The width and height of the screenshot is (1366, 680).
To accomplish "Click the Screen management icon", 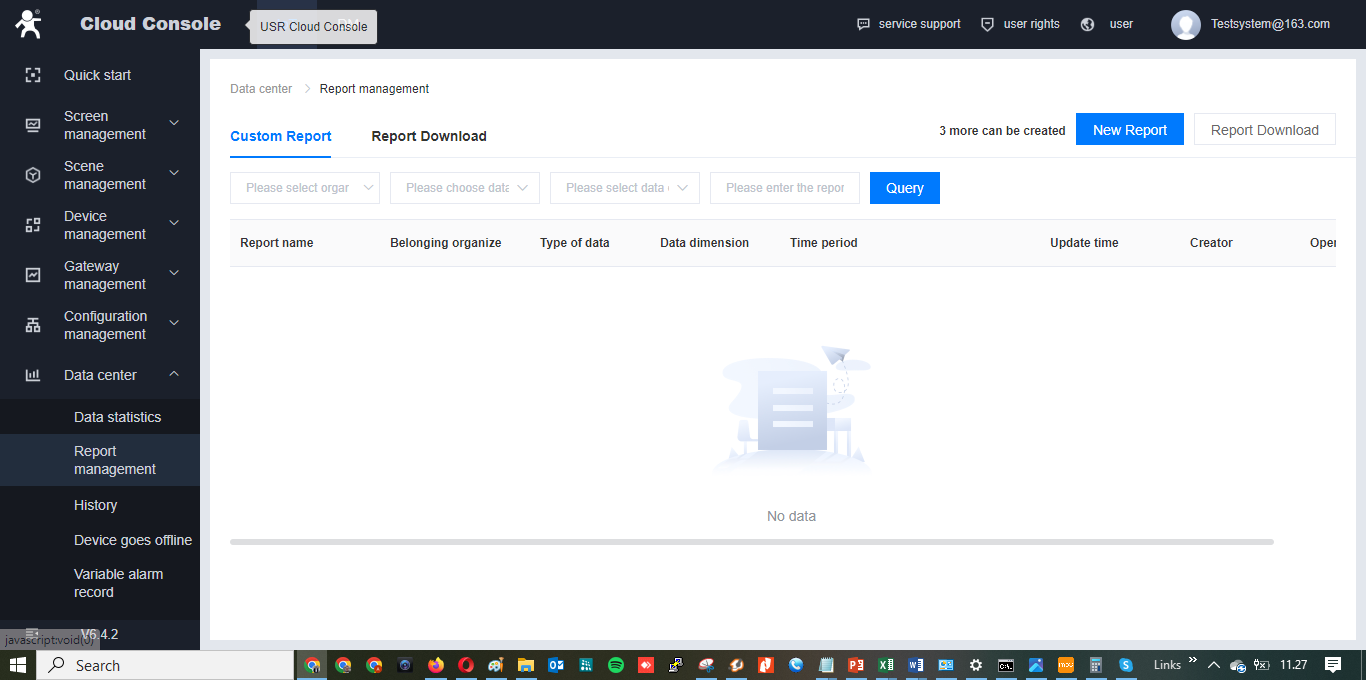I will (x=33, y=125).
